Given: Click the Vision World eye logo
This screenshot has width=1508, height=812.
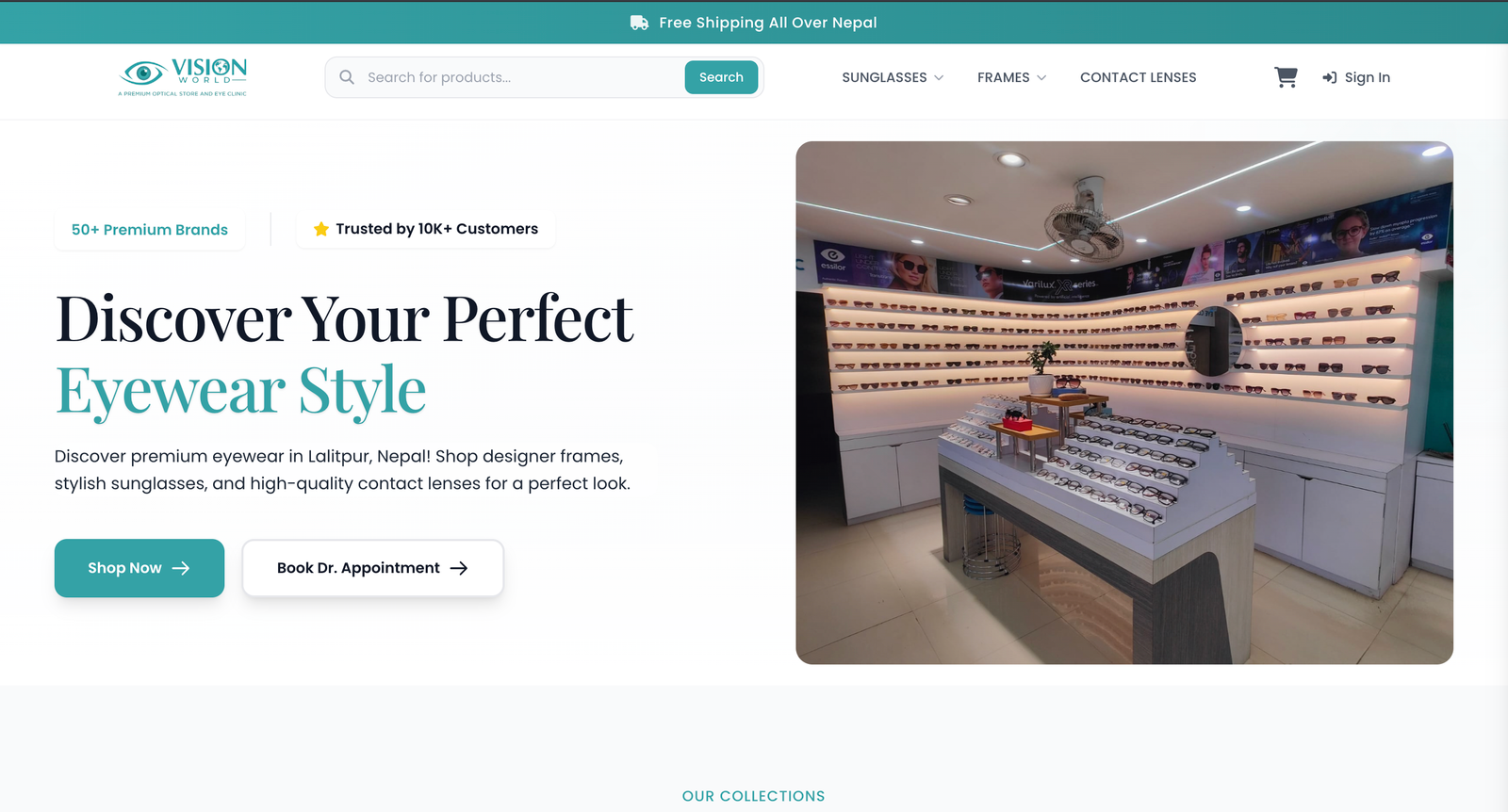Looking at the screenshot, I should [144, 73].
